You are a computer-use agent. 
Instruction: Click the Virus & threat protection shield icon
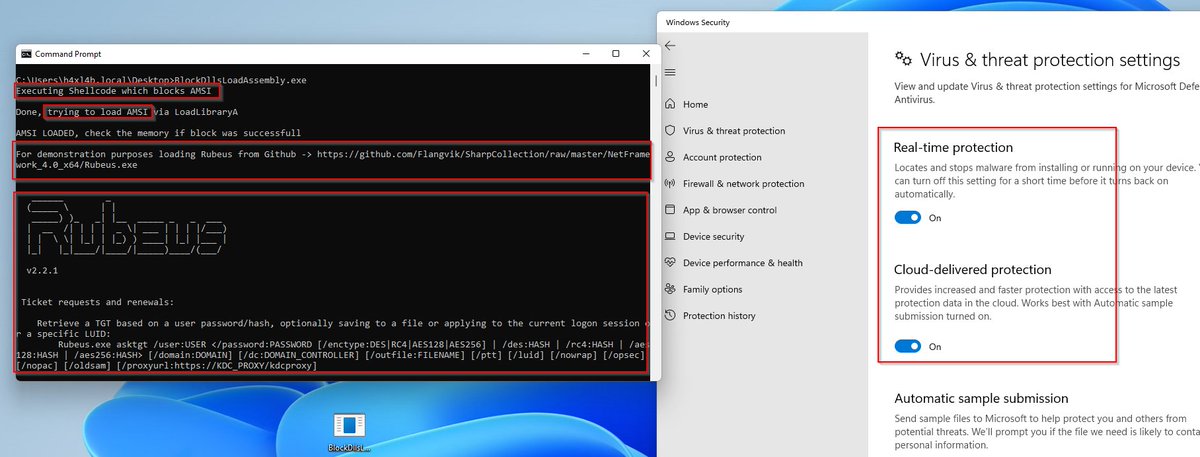click(670, 131)
